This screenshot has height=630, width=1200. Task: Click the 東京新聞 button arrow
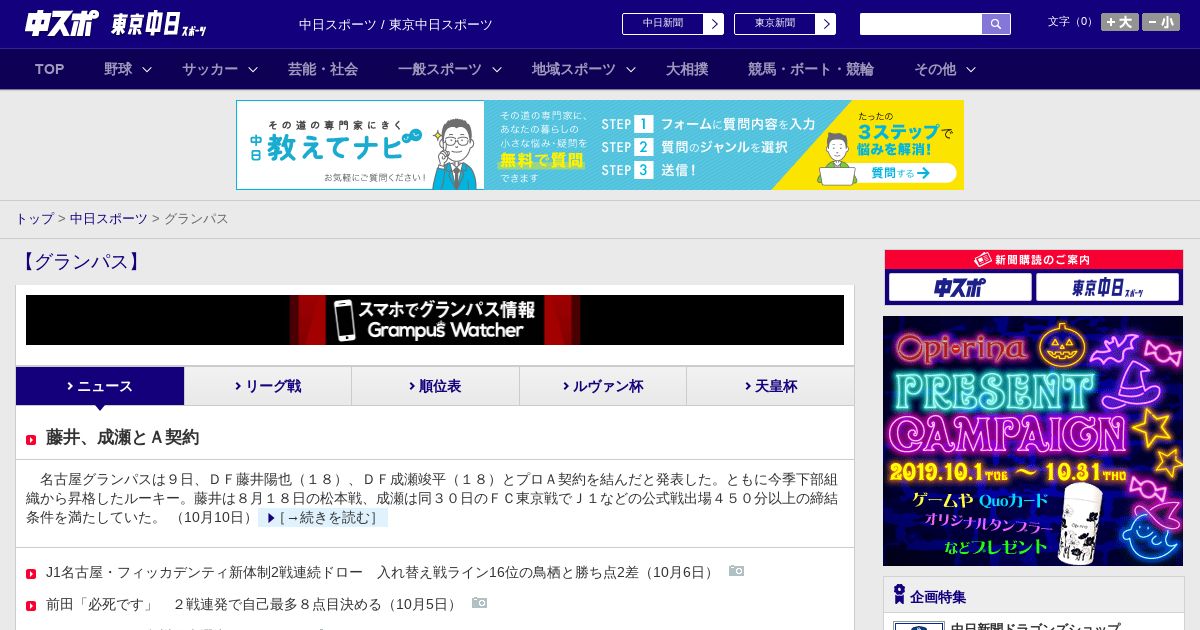click(x=826, y=24)
